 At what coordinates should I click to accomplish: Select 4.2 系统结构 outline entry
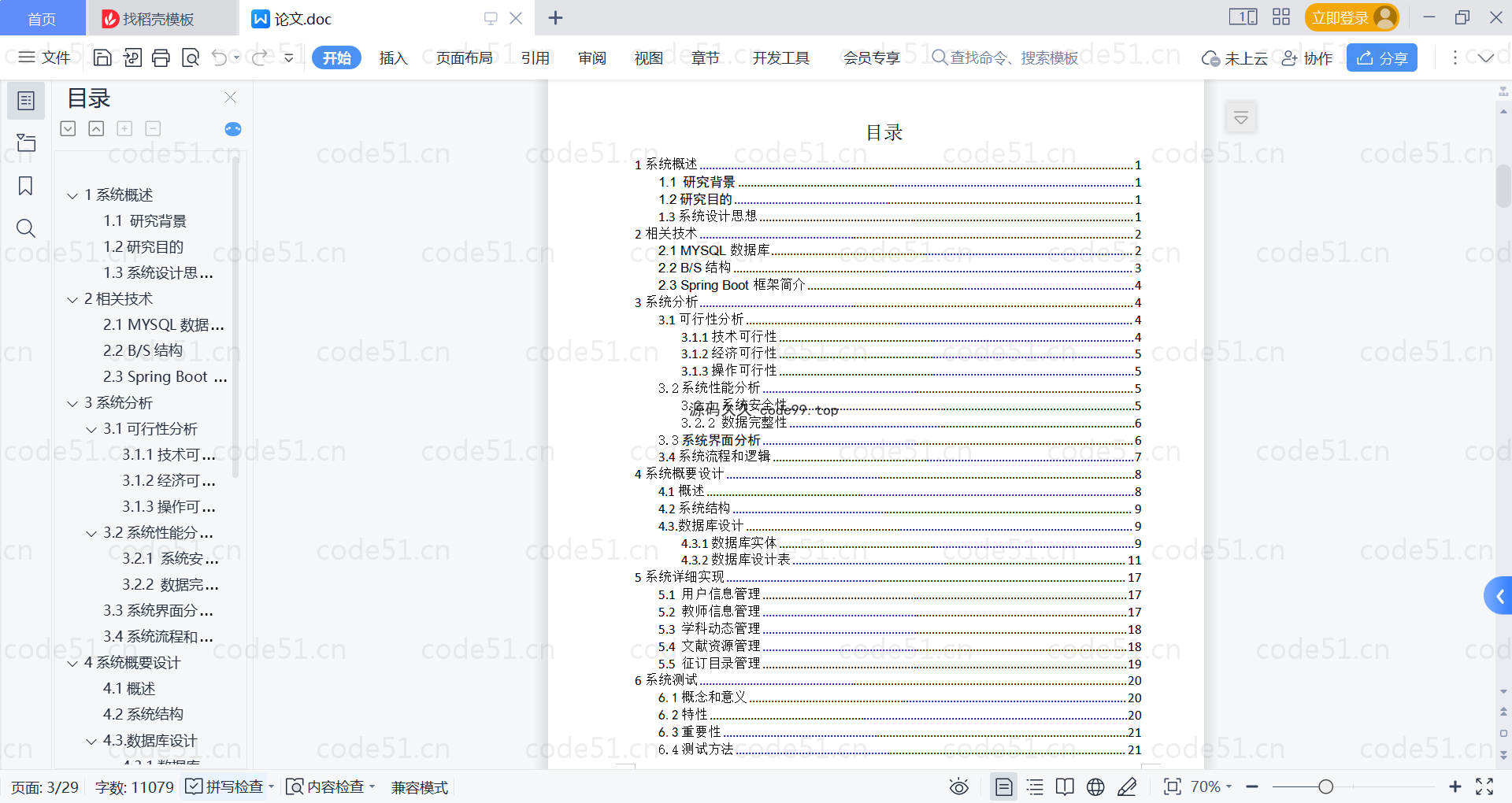[143, 715]
